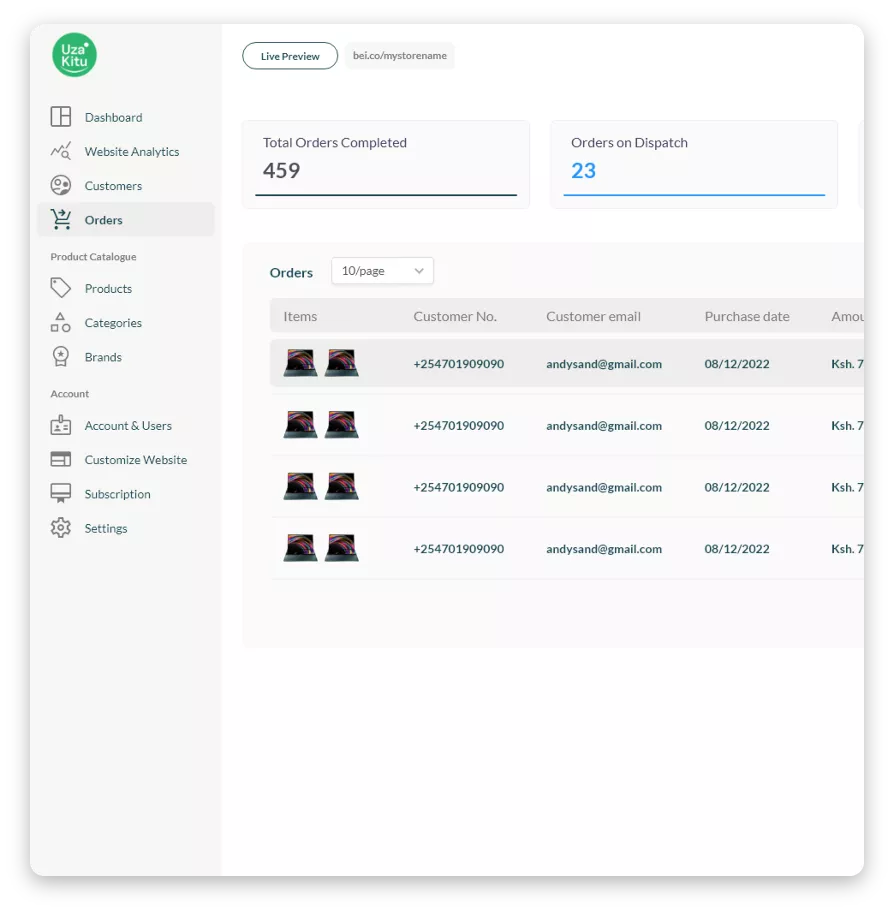
Task: Open Website Analytics via its chart icon
Action: coord(60,151)
